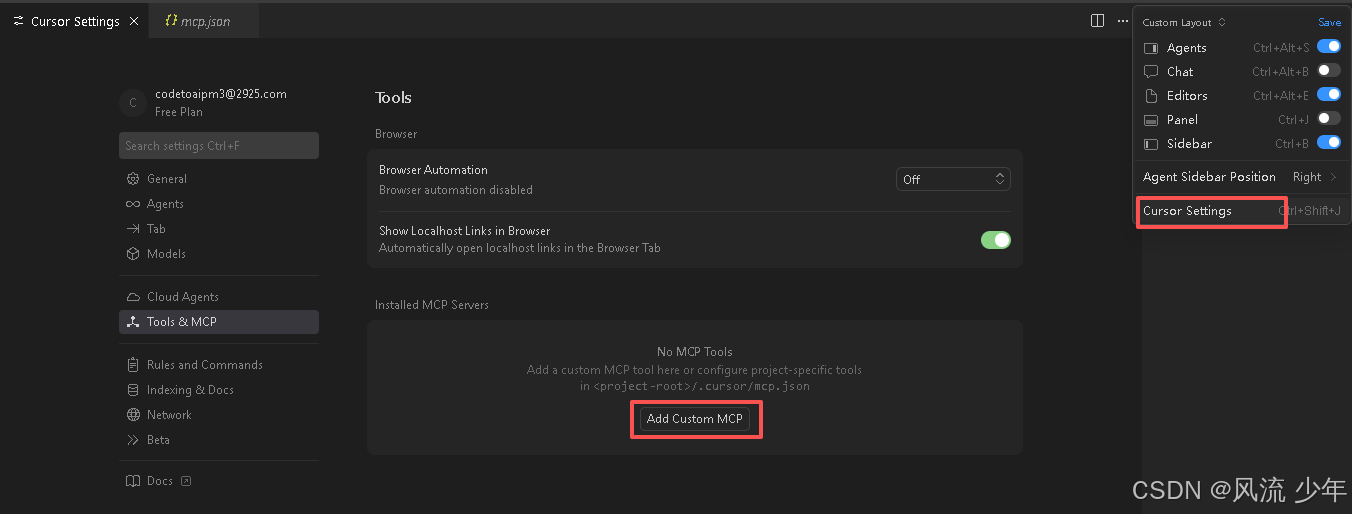This screenshot has height=514, width=1352.
Task: Click the Docs book icon
Action: tap(133, 481)
